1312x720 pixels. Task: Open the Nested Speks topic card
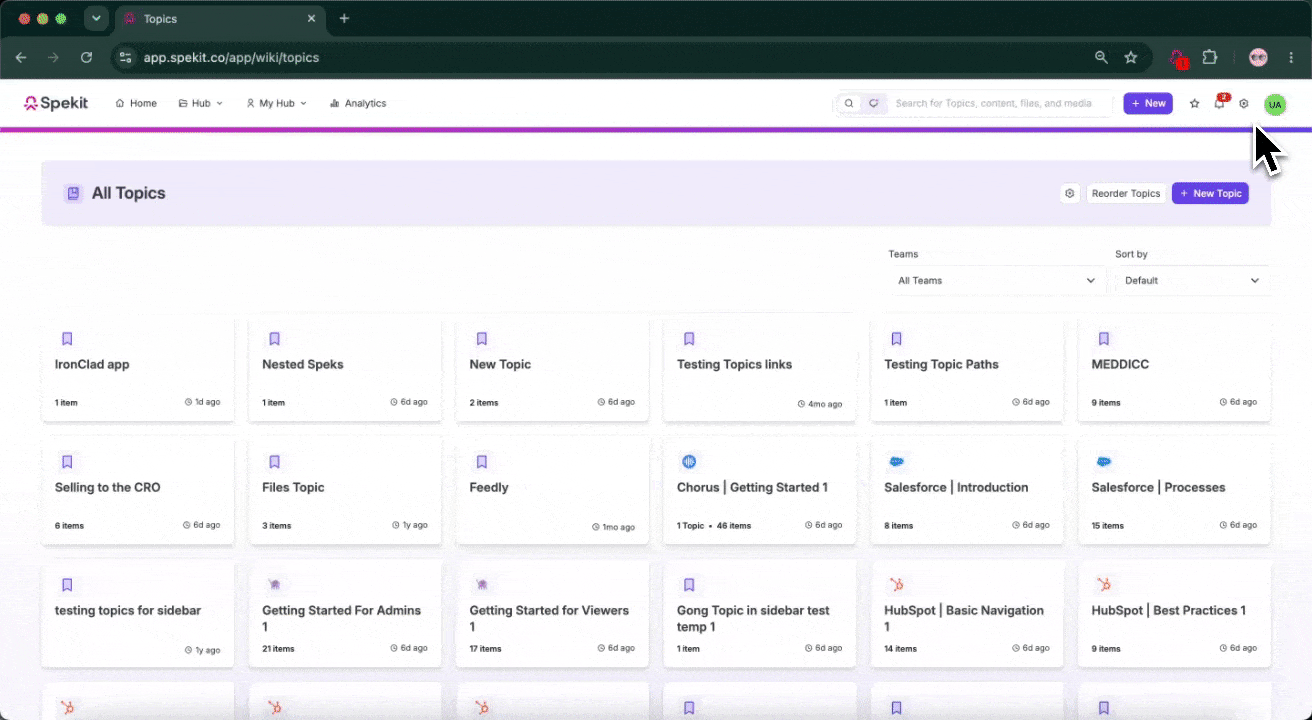point(345,370)
